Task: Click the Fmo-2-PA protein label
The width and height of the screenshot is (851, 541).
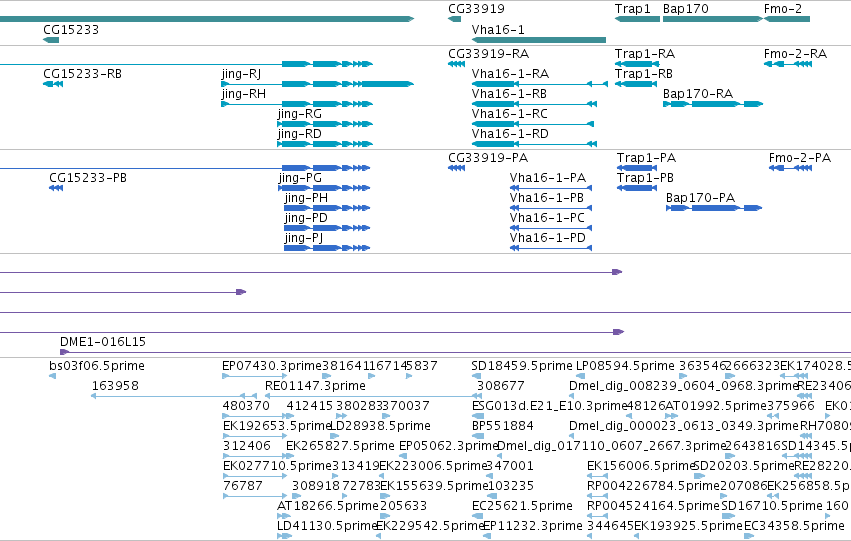Action: [x=800, y=158]
